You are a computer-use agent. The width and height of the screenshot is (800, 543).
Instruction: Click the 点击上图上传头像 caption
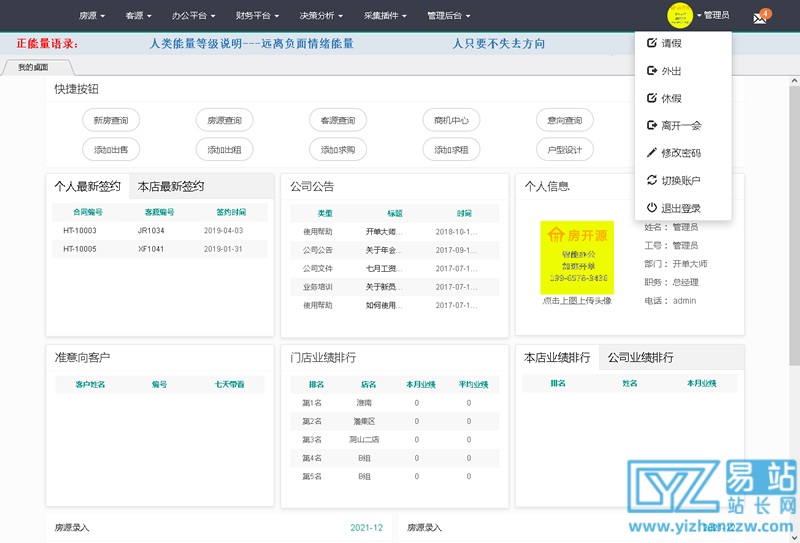(x=577, y=301)
